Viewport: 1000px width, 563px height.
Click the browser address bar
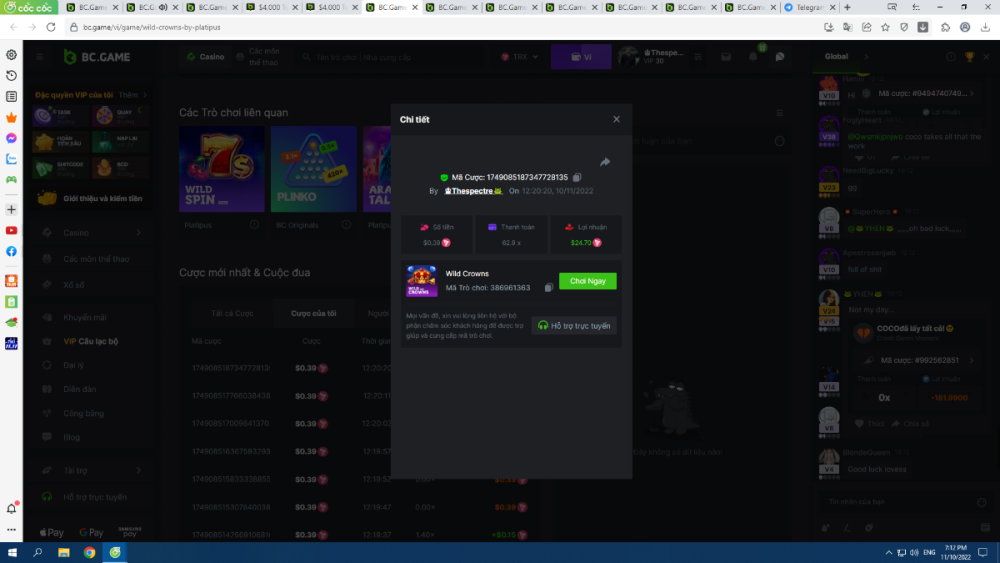click(400, 27)
